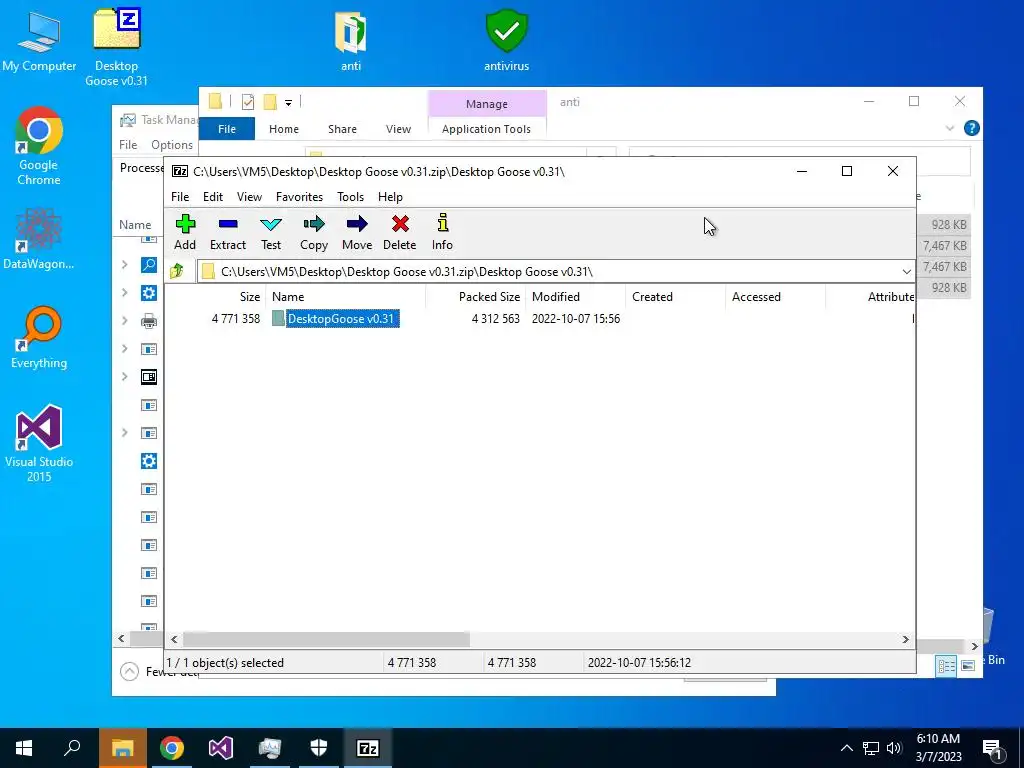Select the Everything search desktop shortcut
The width and height of the screenshot is (1024, 768).
(39, 338)
